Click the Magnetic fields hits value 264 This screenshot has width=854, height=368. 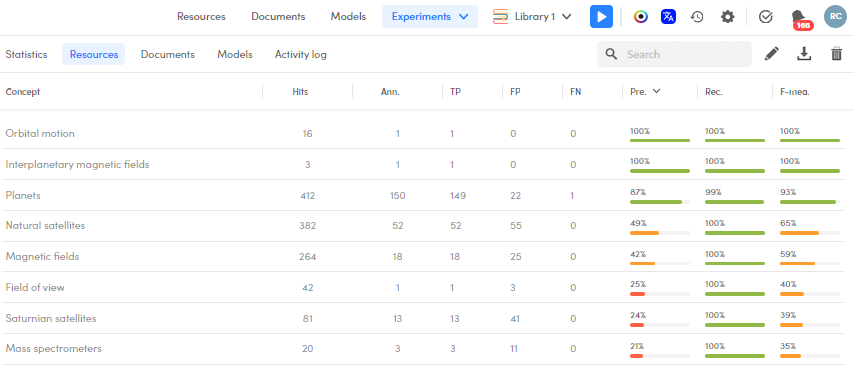click(x=307, y=256)
